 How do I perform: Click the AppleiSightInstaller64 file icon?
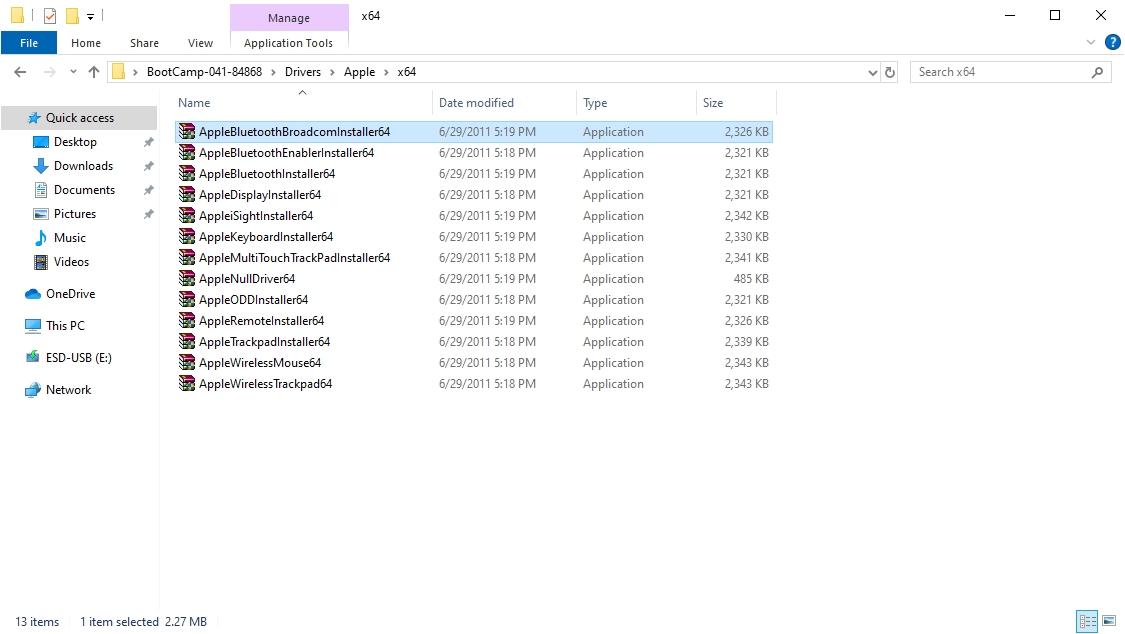[187, 215]
